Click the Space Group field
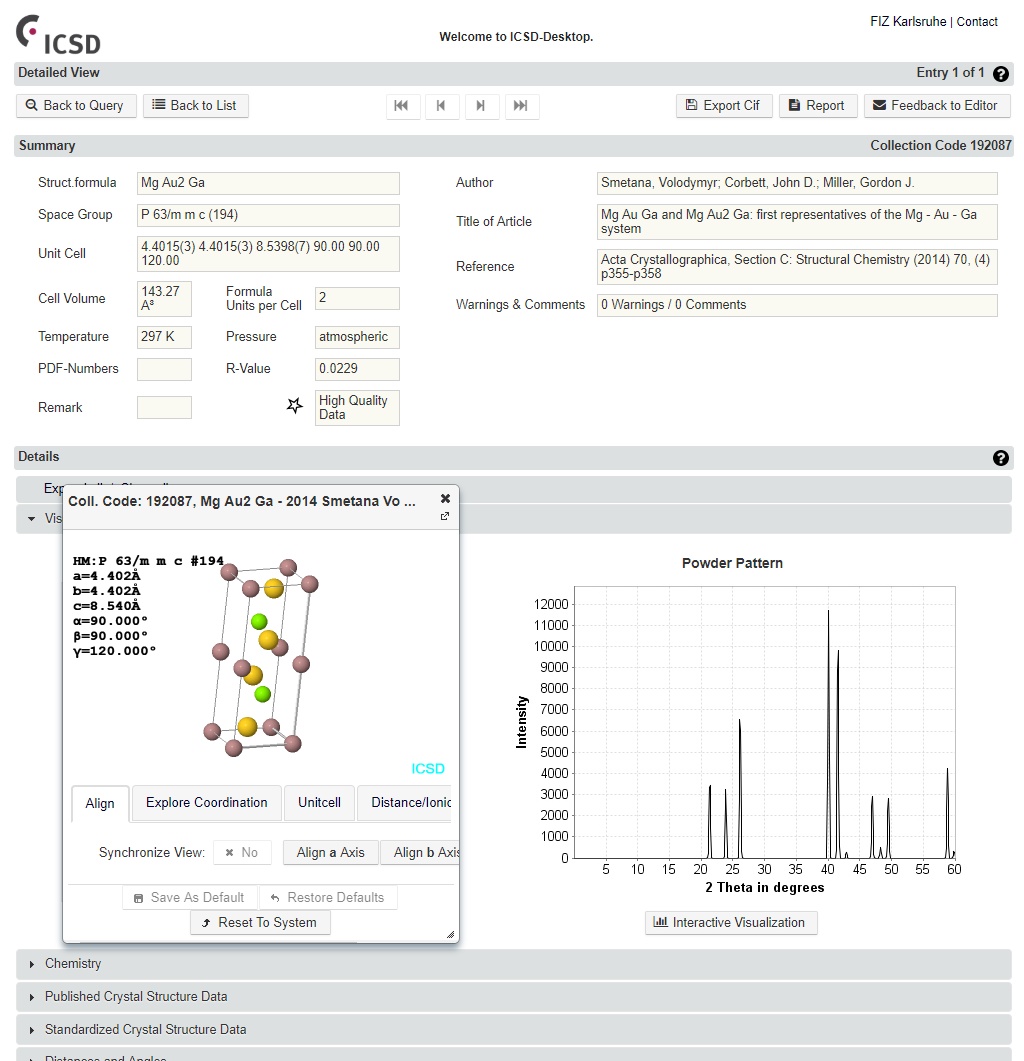 pos(268,215)
